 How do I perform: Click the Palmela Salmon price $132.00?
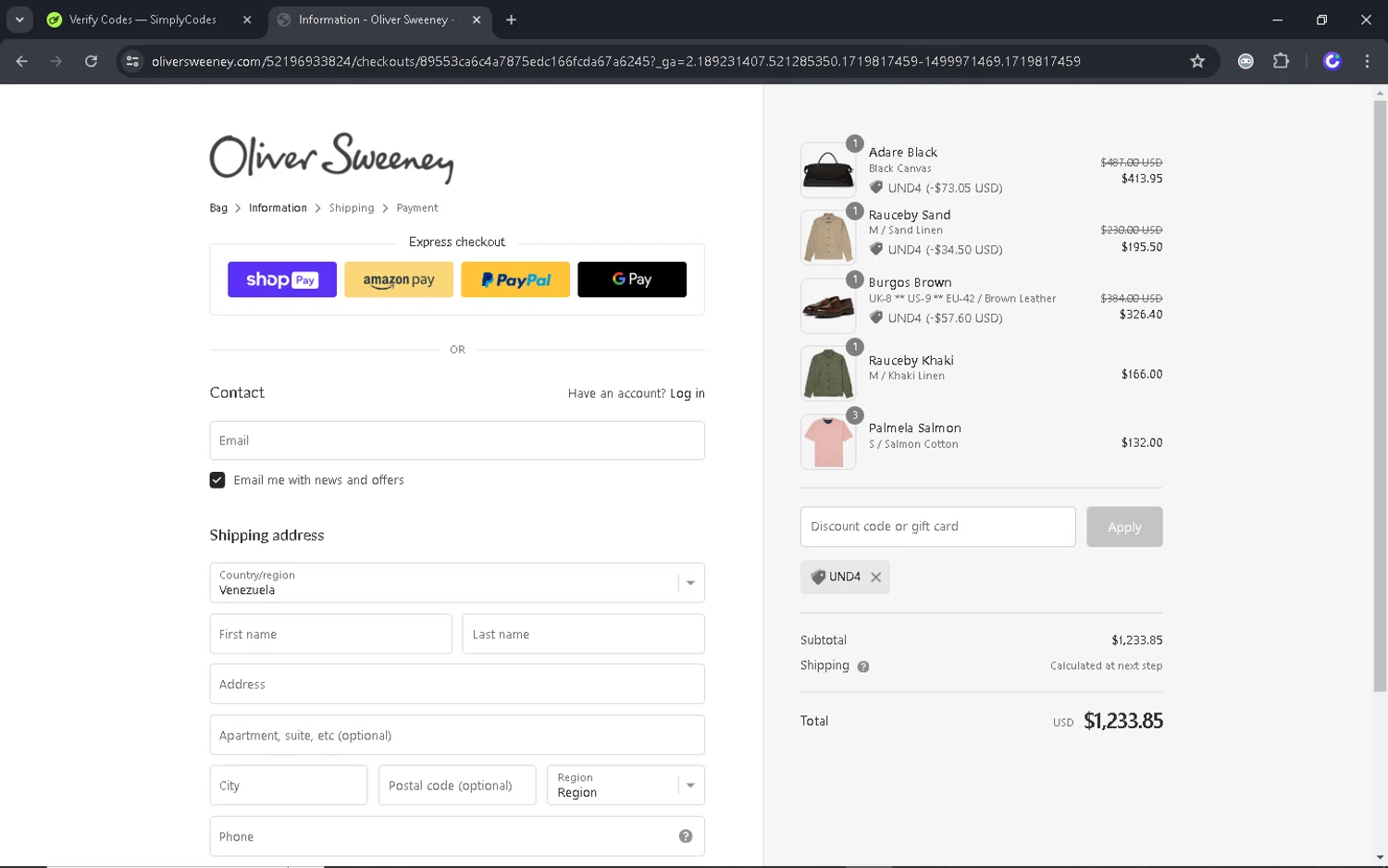1142,442
